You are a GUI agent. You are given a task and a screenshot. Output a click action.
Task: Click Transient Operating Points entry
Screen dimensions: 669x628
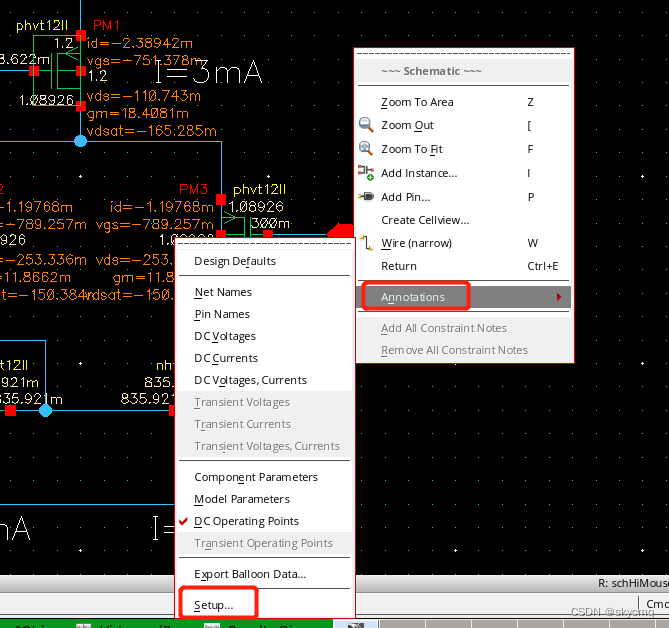pos(265,543)
